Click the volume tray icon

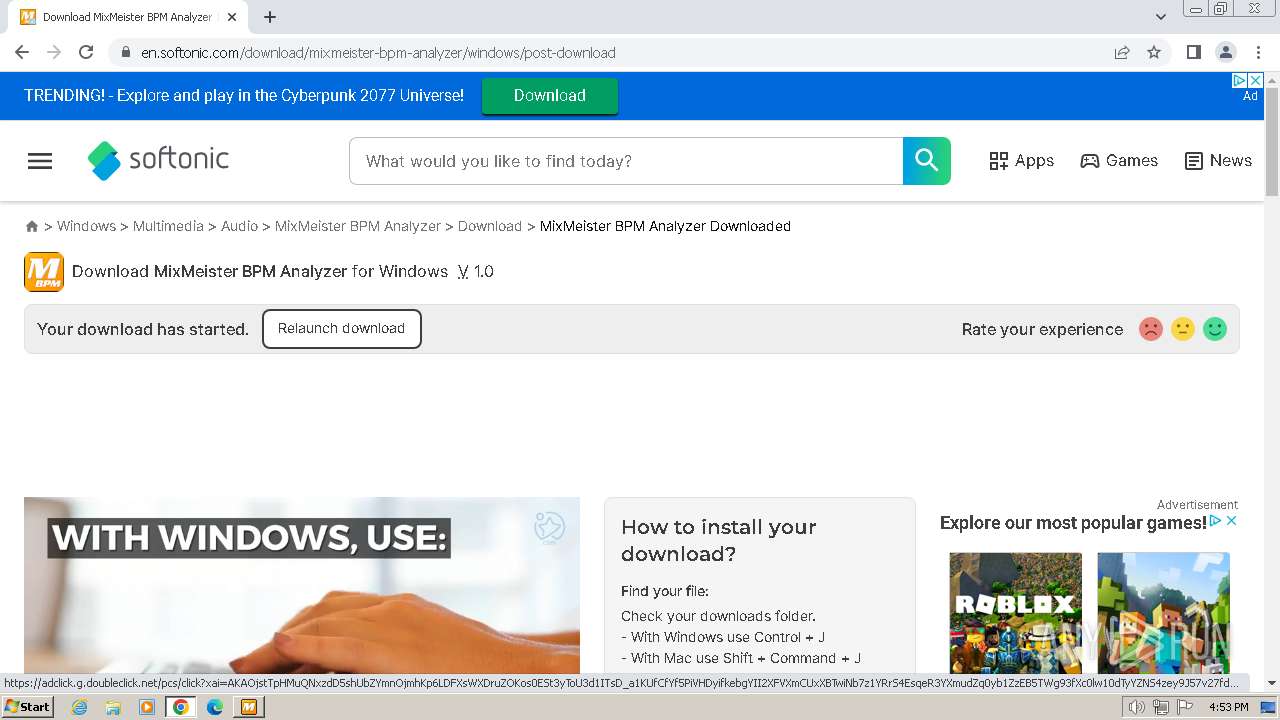click(1137, 707)
